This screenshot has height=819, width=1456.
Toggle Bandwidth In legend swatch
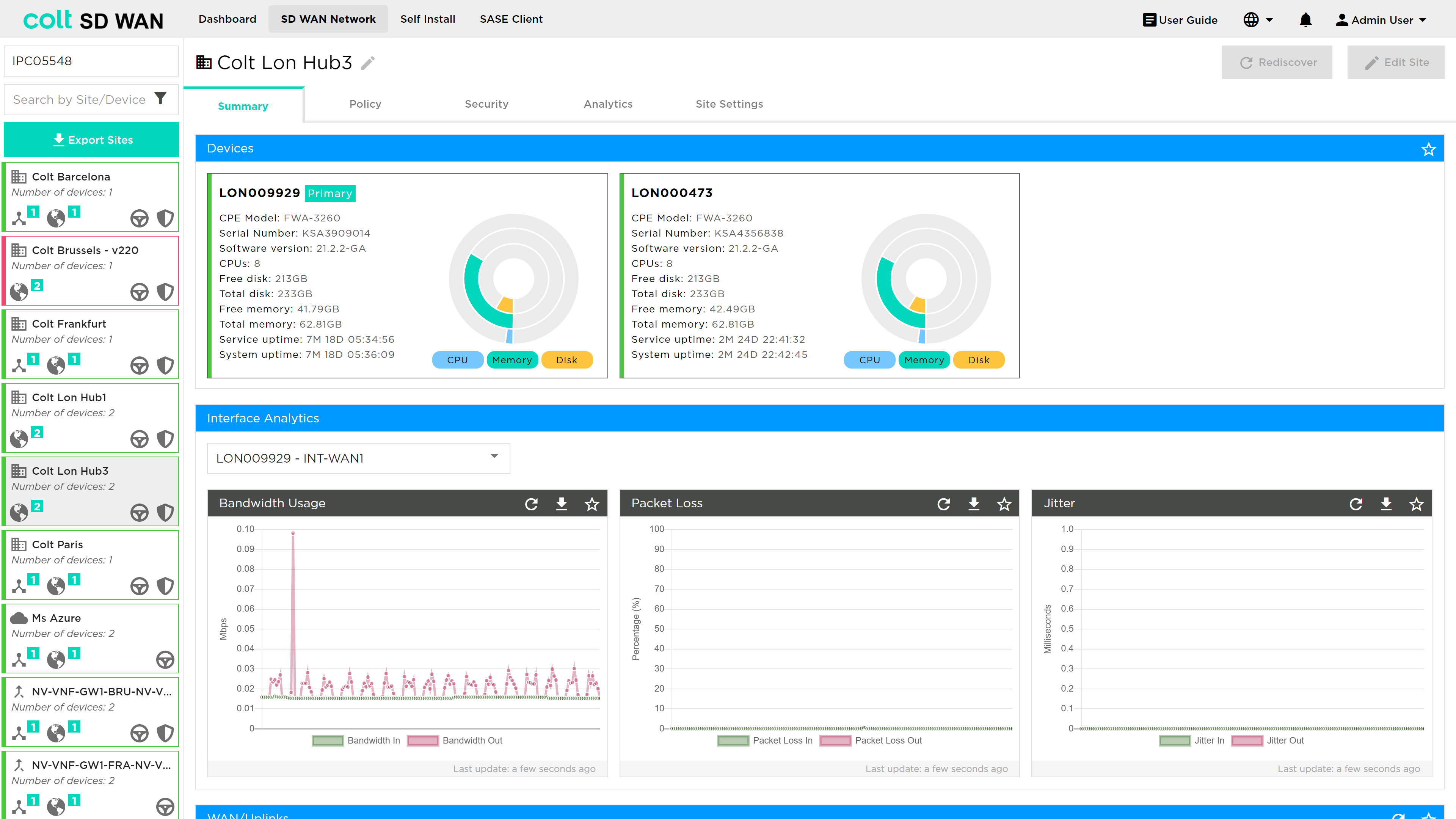pyautogui.click(x=328, y=741)
